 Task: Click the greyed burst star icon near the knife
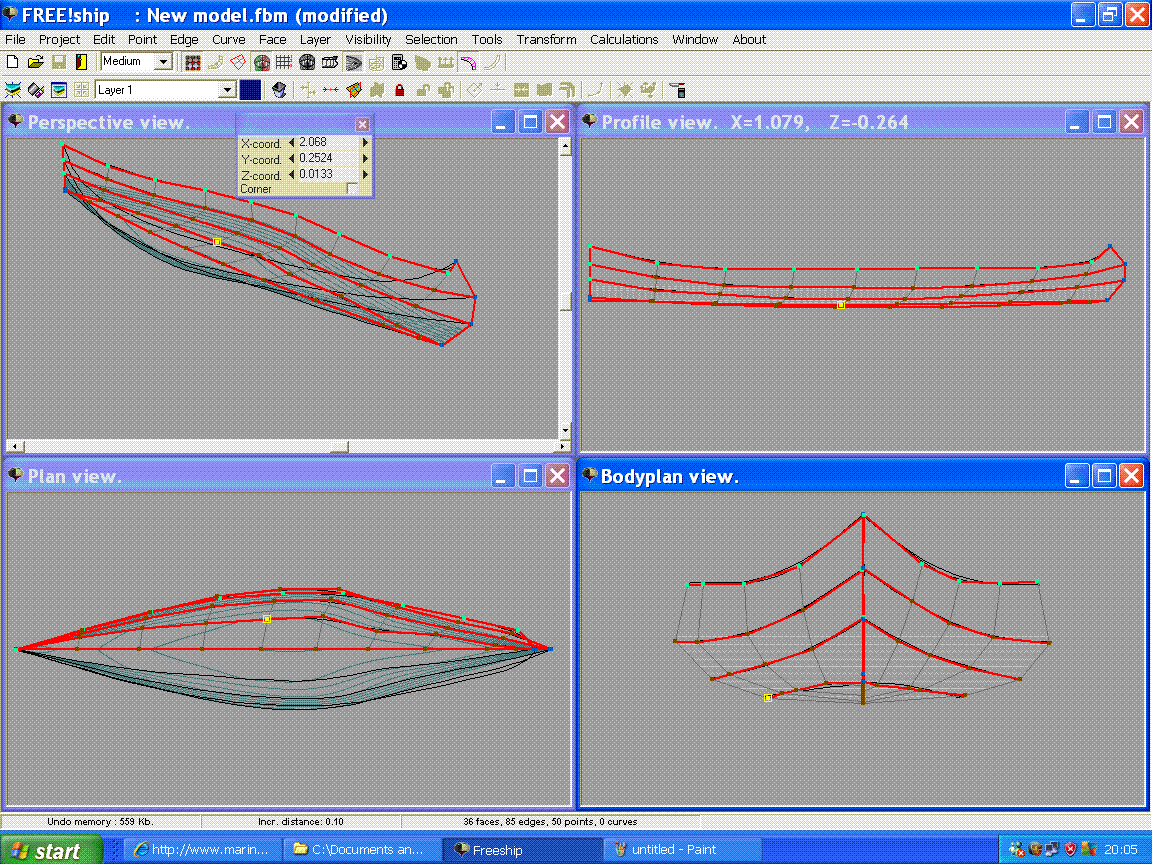(624, 90)
